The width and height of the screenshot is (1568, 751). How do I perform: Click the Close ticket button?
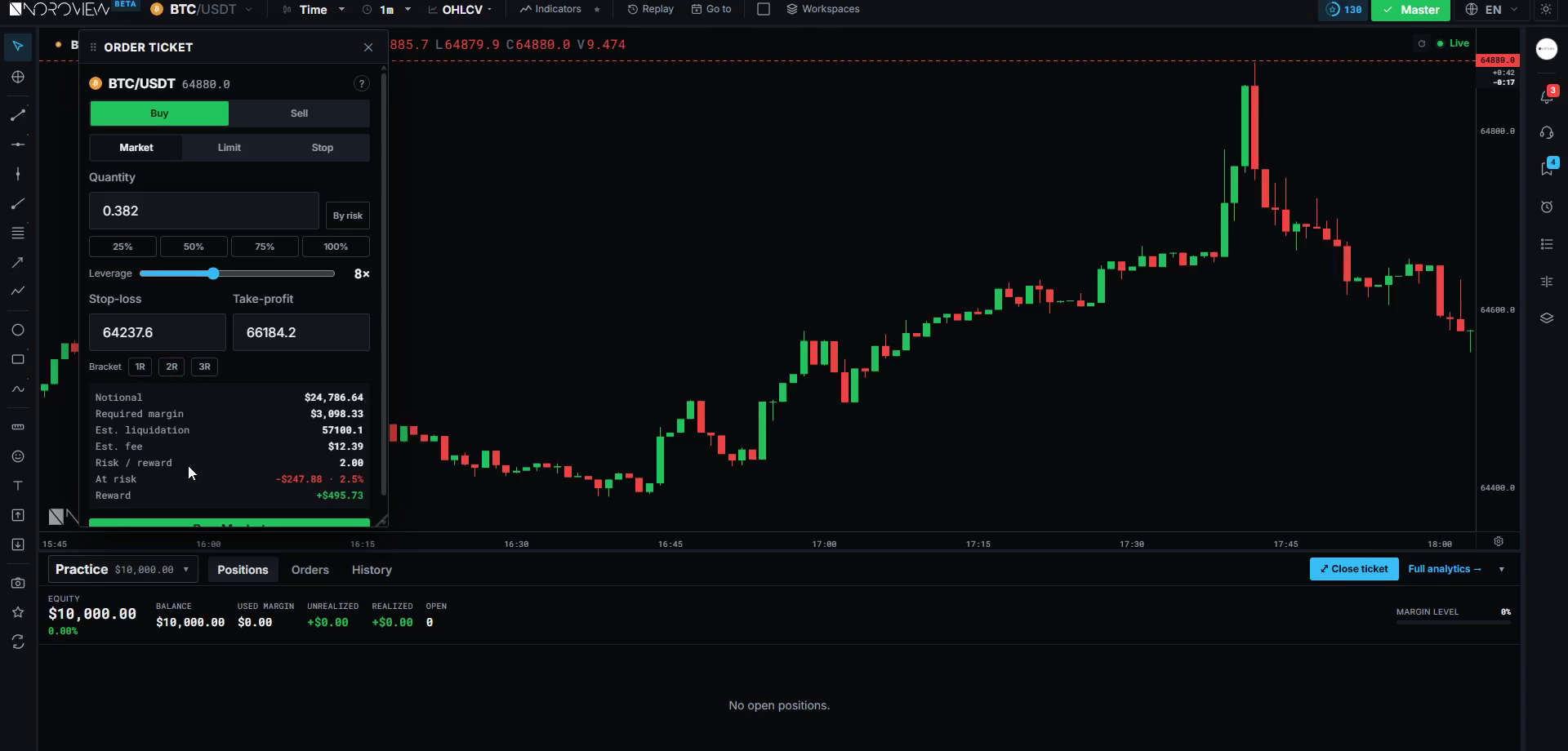1354,569
